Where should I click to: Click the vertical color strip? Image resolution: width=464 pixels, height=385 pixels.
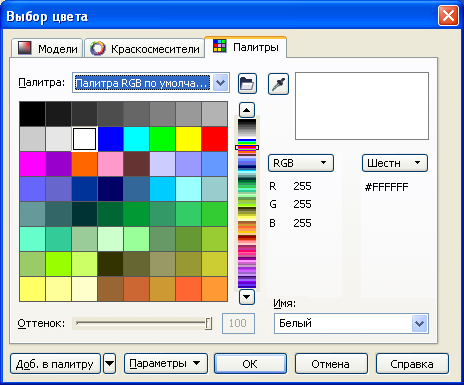pos(247,203)
